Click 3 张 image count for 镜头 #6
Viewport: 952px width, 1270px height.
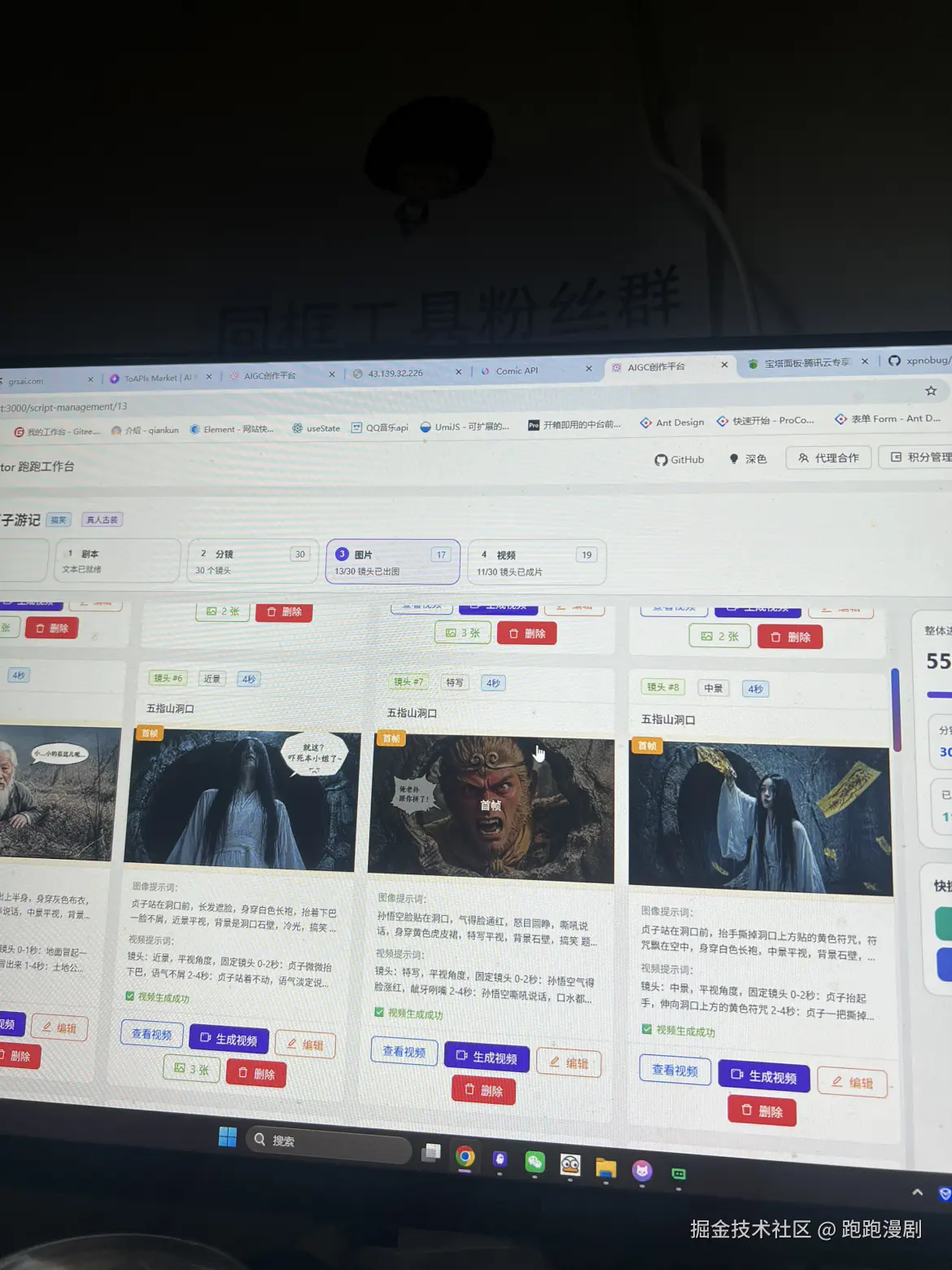191,1069
